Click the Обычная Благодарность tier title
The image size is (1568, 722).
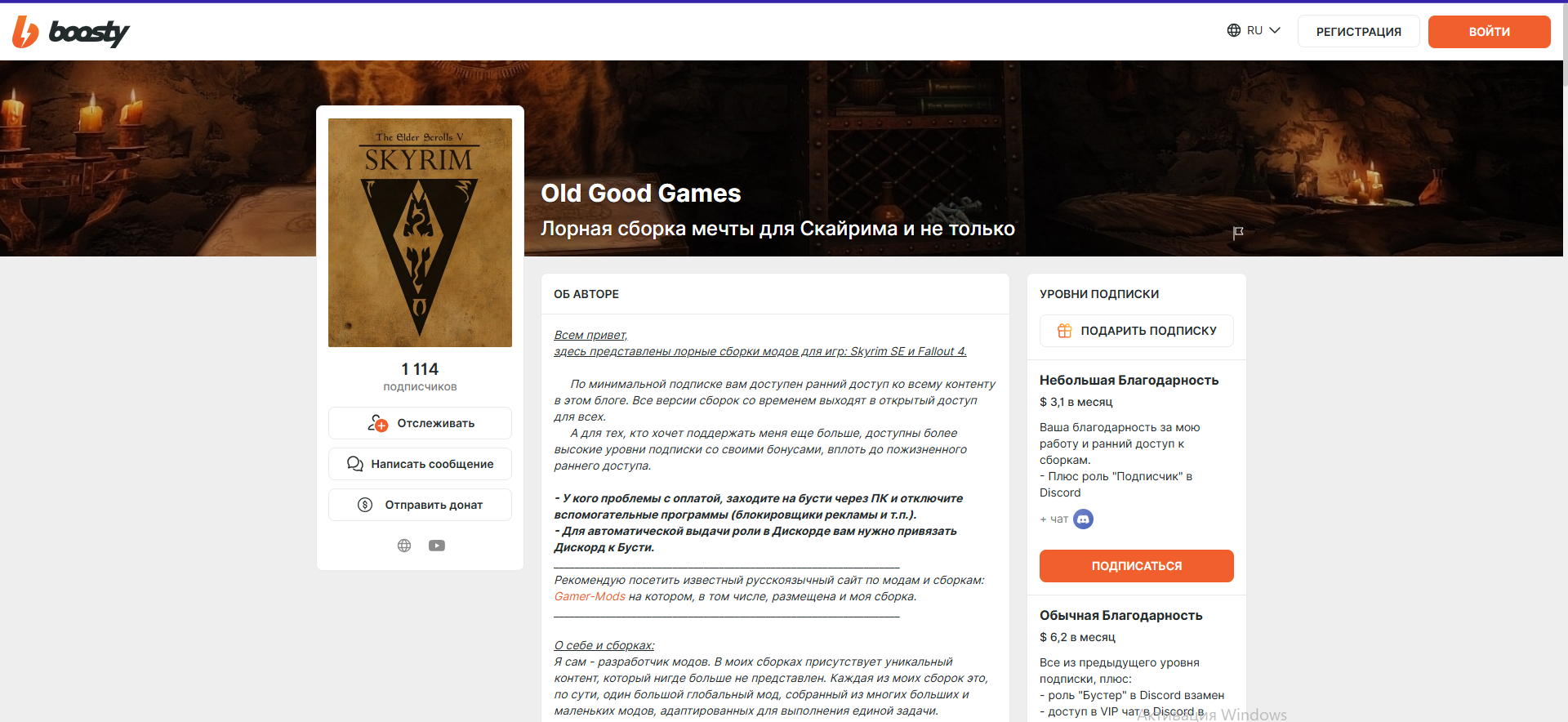[x=1120, y=615]
